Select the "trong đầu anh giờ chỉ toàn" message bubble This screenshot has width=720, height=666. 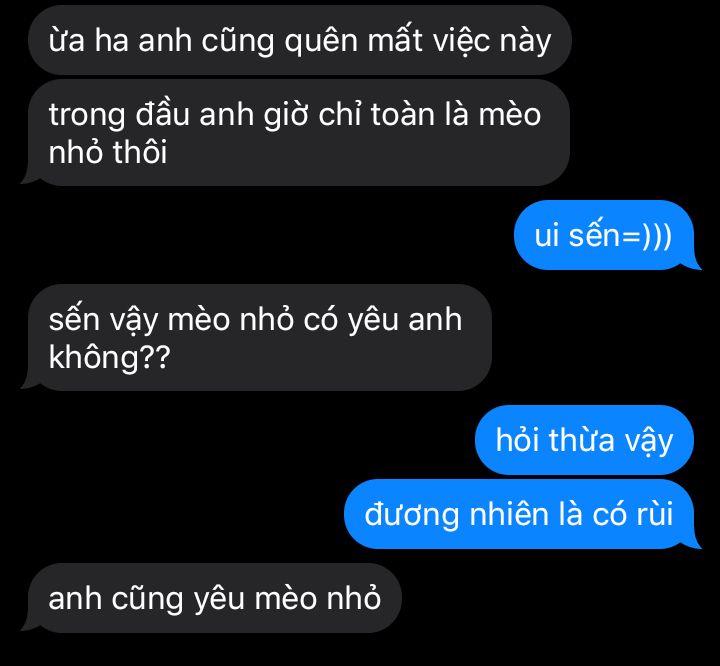tap(297, 132)
